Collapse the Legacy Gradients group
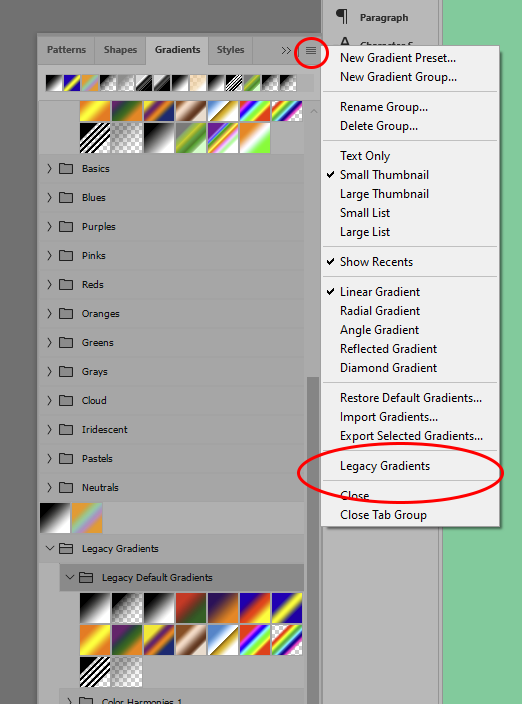The width and height of the screenshot is (522, 704). click(x=50, y=548)
